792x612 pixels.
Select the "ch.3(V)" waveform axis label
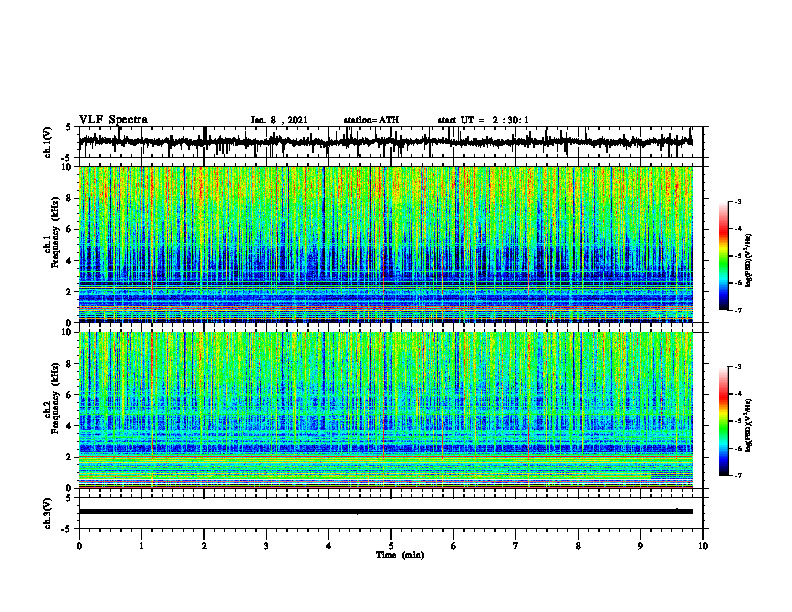[48, 513]
